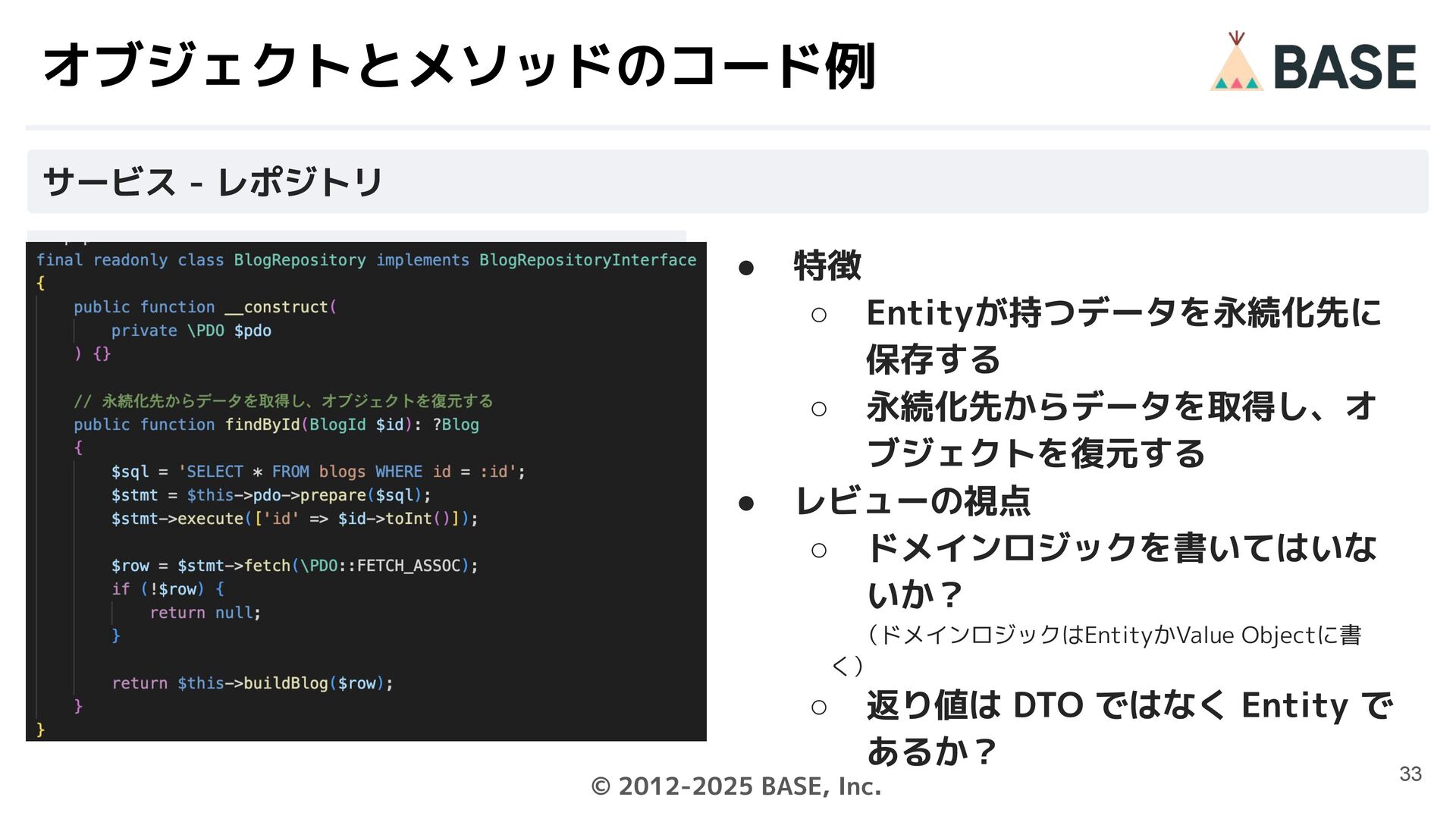Click the bullet heading 特徴
Viewport: 1456px width, 819px height.
pyautogui.click(x=827, y=266)
